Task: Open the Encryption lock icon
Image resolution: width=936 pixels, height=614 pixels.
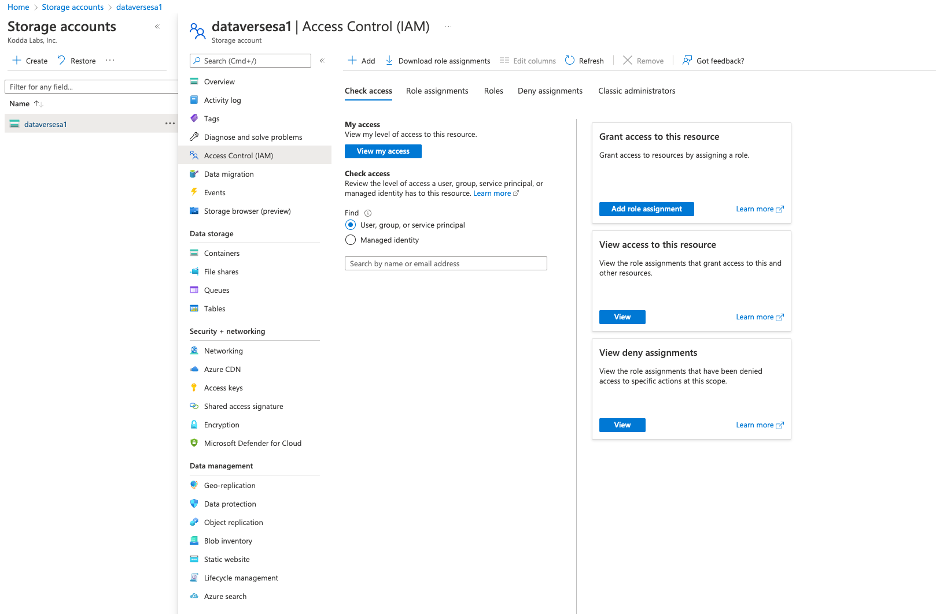Action: pyautogui.click(x=194, y=425)
